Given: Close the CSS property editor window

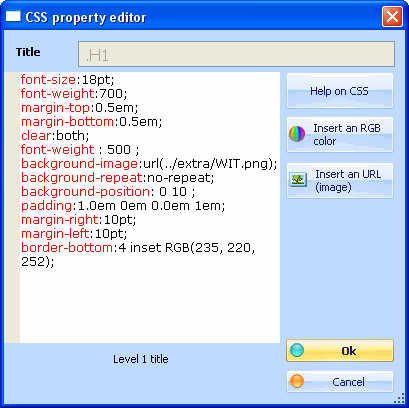Looking at the screenshot, I should click(392, 16).
